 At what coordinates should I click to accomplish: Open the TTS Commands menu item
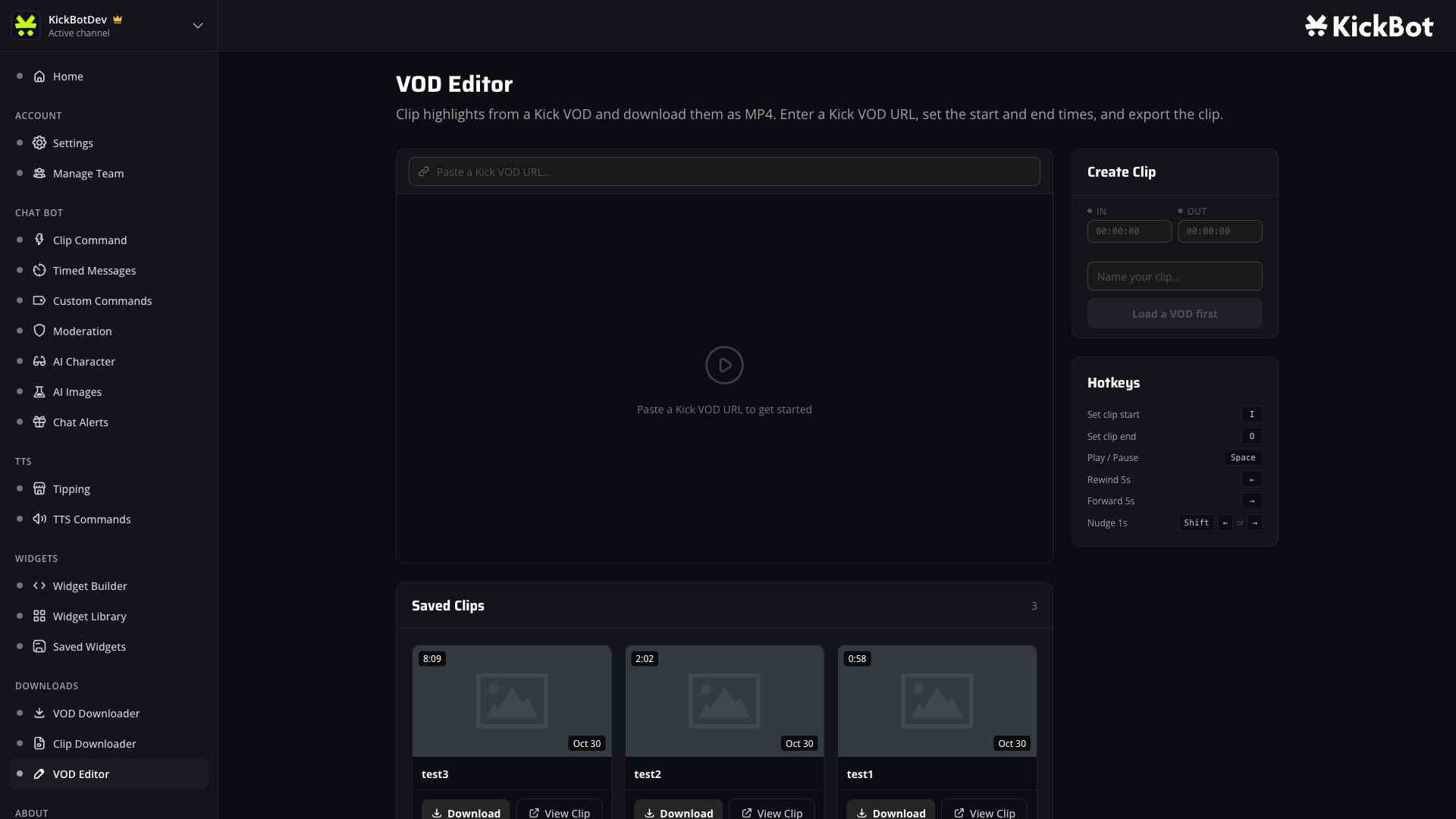click(x=108, y=519)
